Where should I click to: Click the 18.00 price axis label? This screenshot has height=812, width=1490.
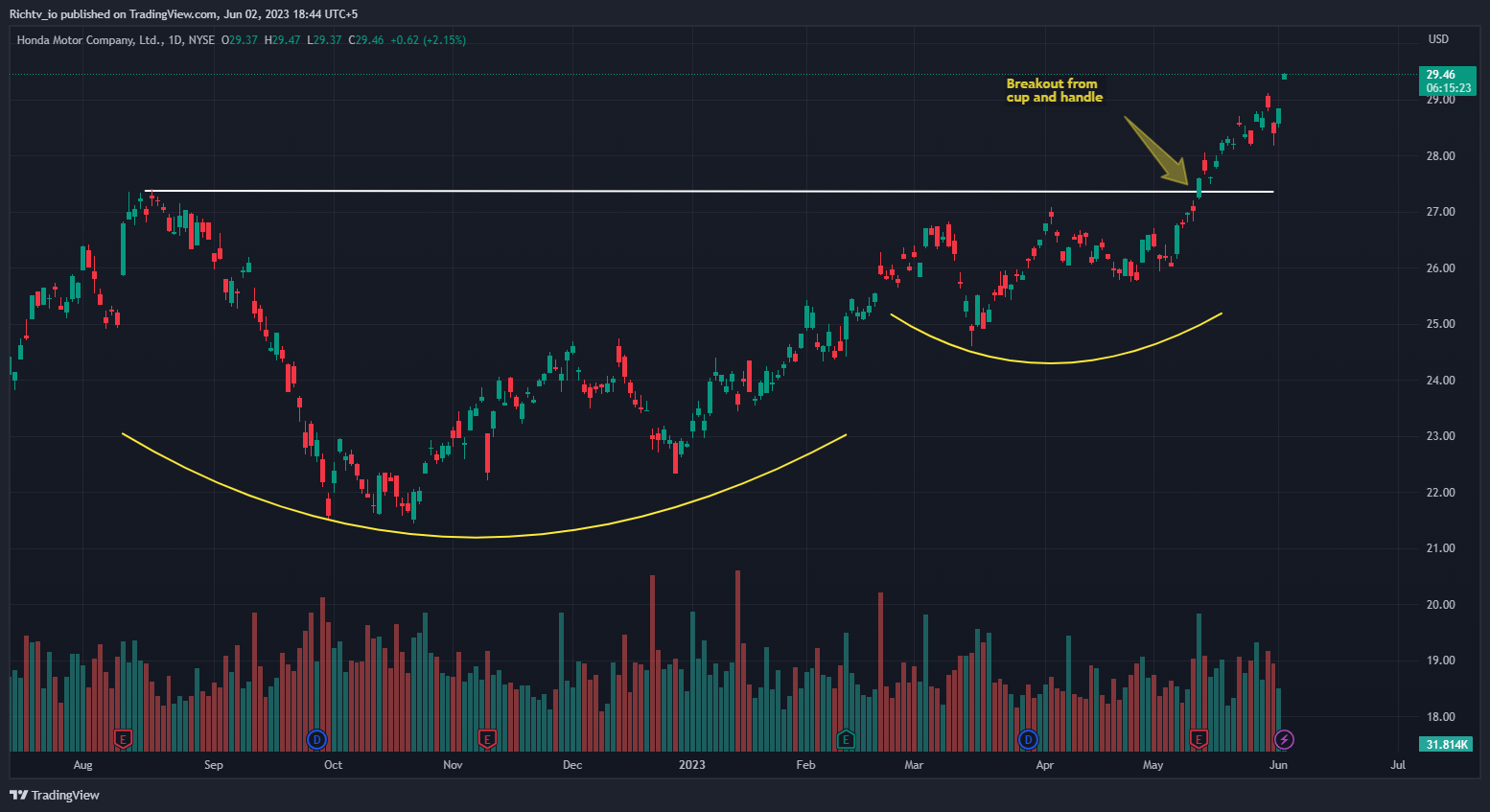[1440, 717]
